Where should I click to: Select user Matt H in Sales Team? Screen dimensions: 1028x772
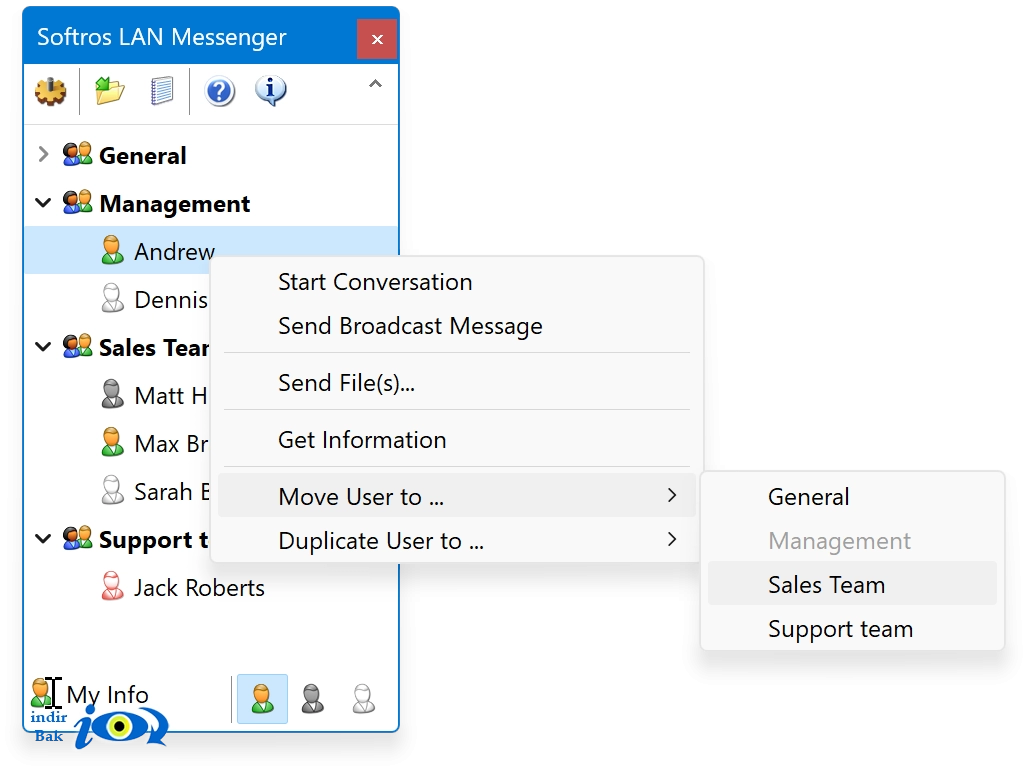click(171, 396)
